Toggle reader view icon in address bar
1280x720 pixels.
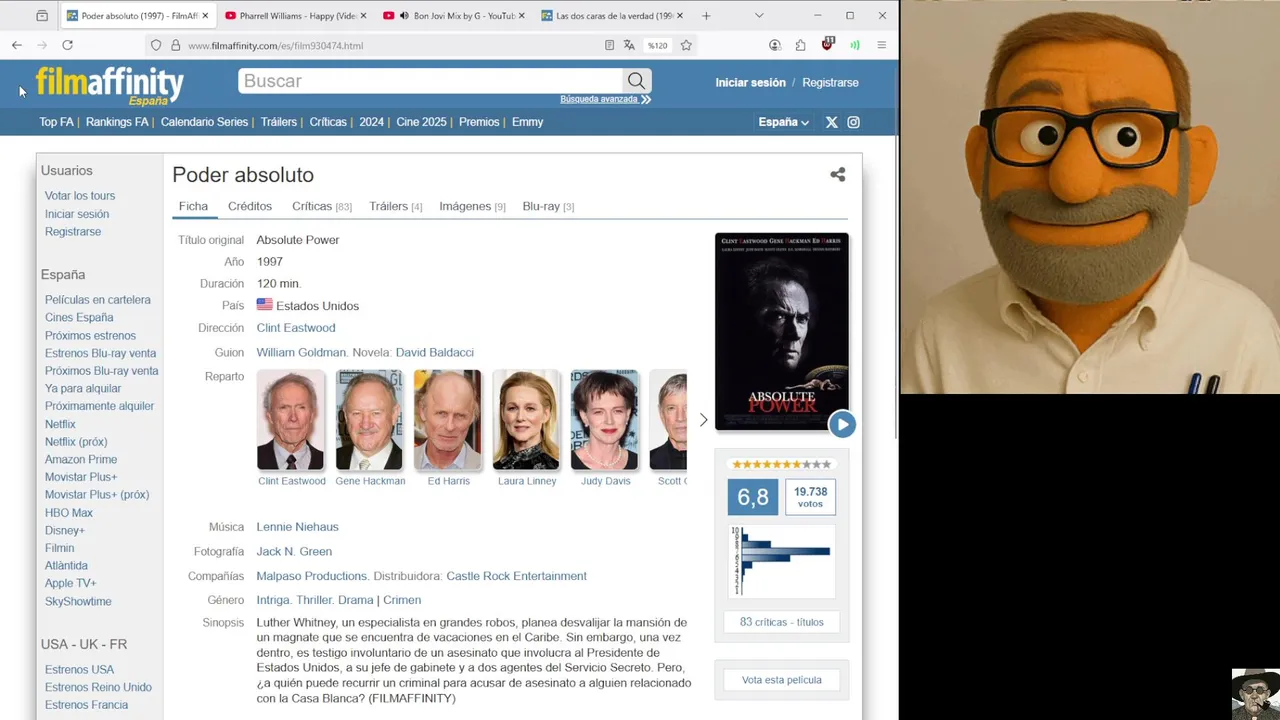click(x=609, y=45)
